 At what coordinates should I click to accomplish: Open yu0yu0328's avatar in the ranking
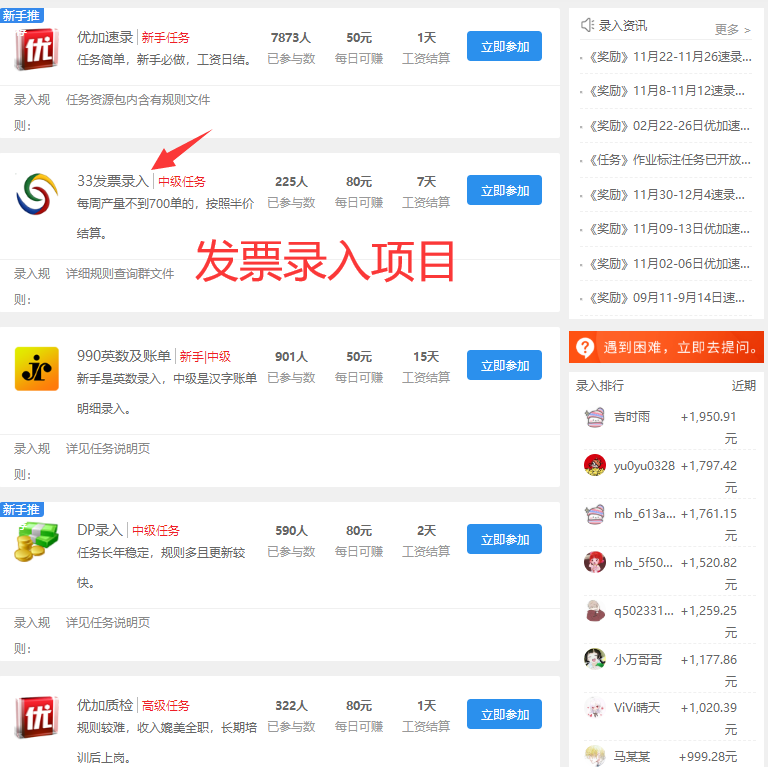coord(595,465)
